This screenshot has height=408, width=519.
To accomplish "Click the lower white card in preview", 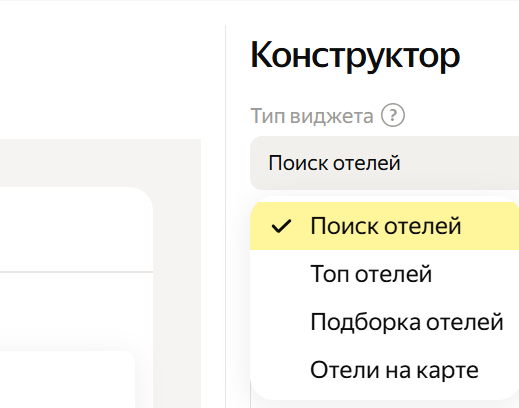I will (x=67, y=380).
